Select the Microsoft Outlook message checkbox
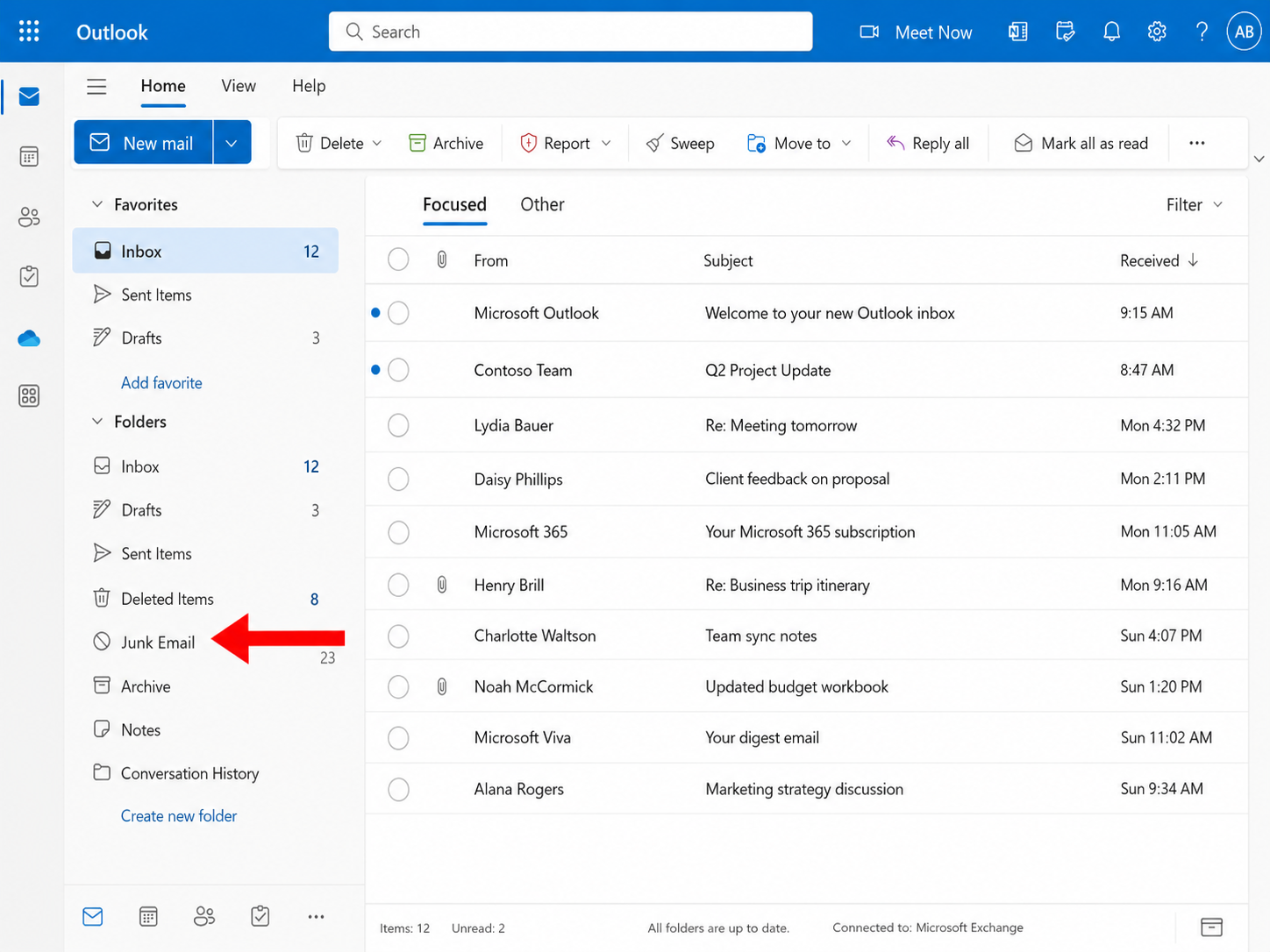The image size is (1270, 952). tap(398, 313)
